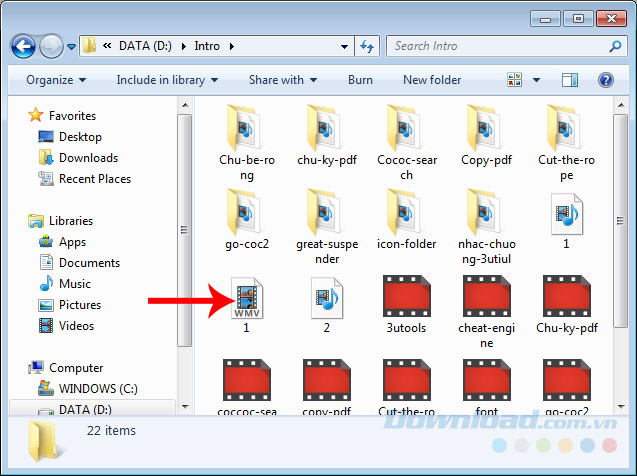The image size is (637, 476).
Task: Select the WMV file named 1
Action: (246, 298)
